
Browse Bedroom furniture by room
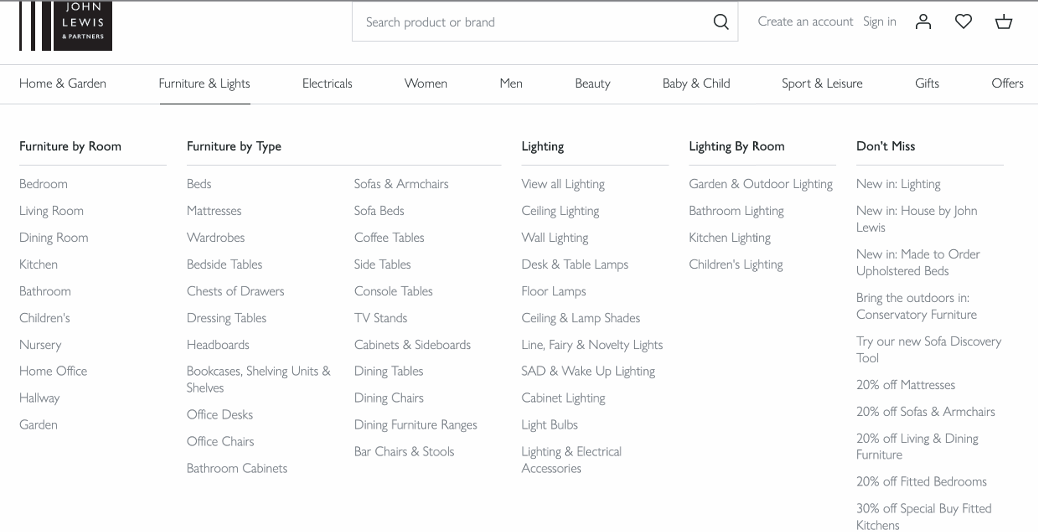pos(43,184)
